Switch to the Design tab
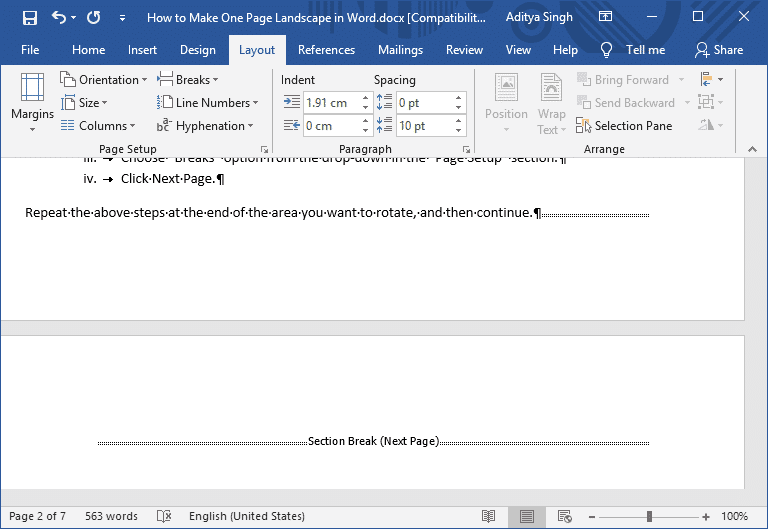 click(x=197, y=50)
